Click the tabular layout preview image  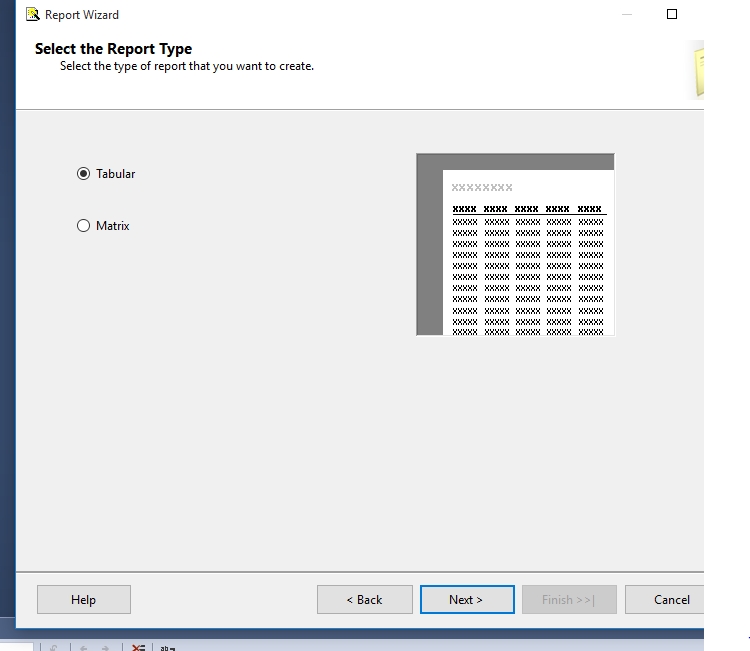click(515, 245)
